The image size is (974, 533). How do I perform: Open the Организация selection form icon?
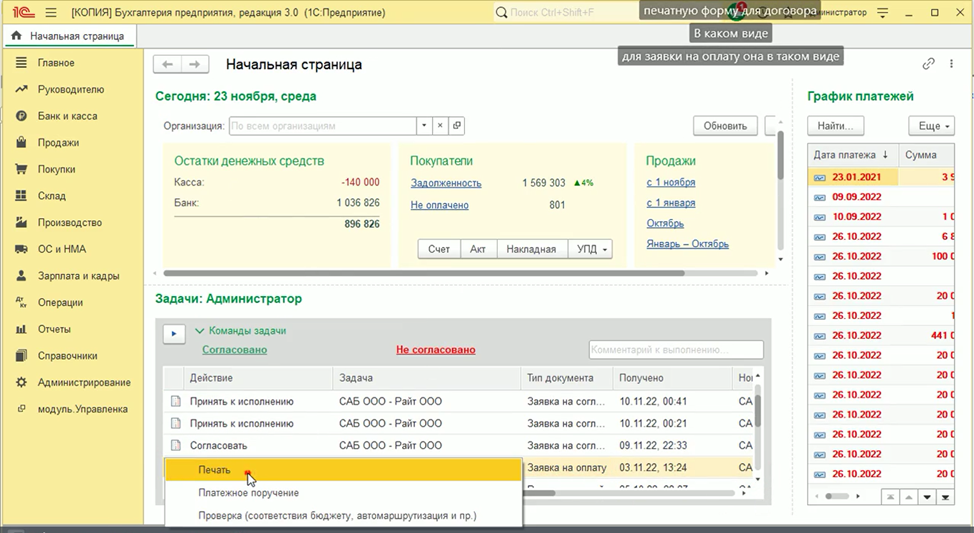coord(457,125)
